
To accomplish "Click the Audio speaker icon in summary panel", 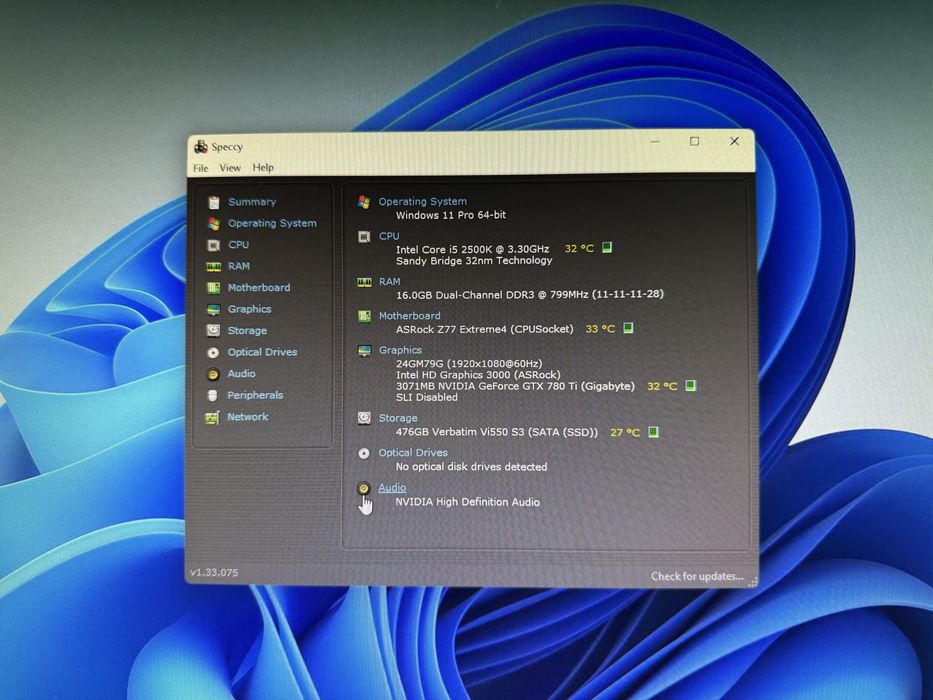I will [364, 489].
